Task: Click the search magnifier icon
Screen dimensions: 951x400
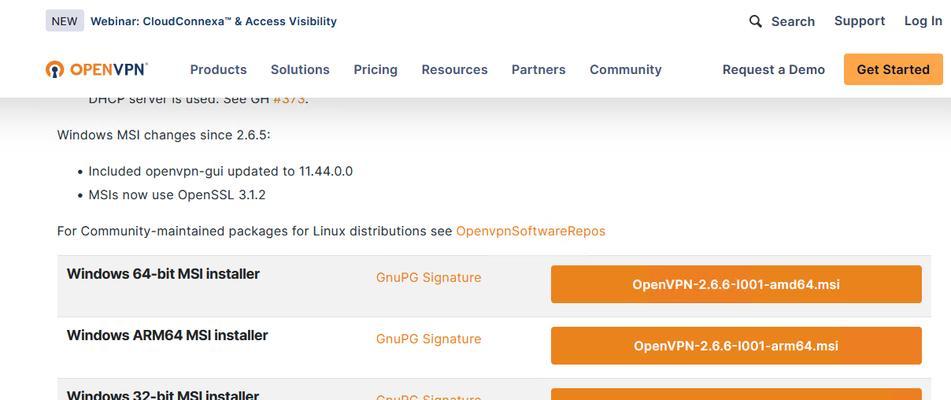Action: point(756,21)
